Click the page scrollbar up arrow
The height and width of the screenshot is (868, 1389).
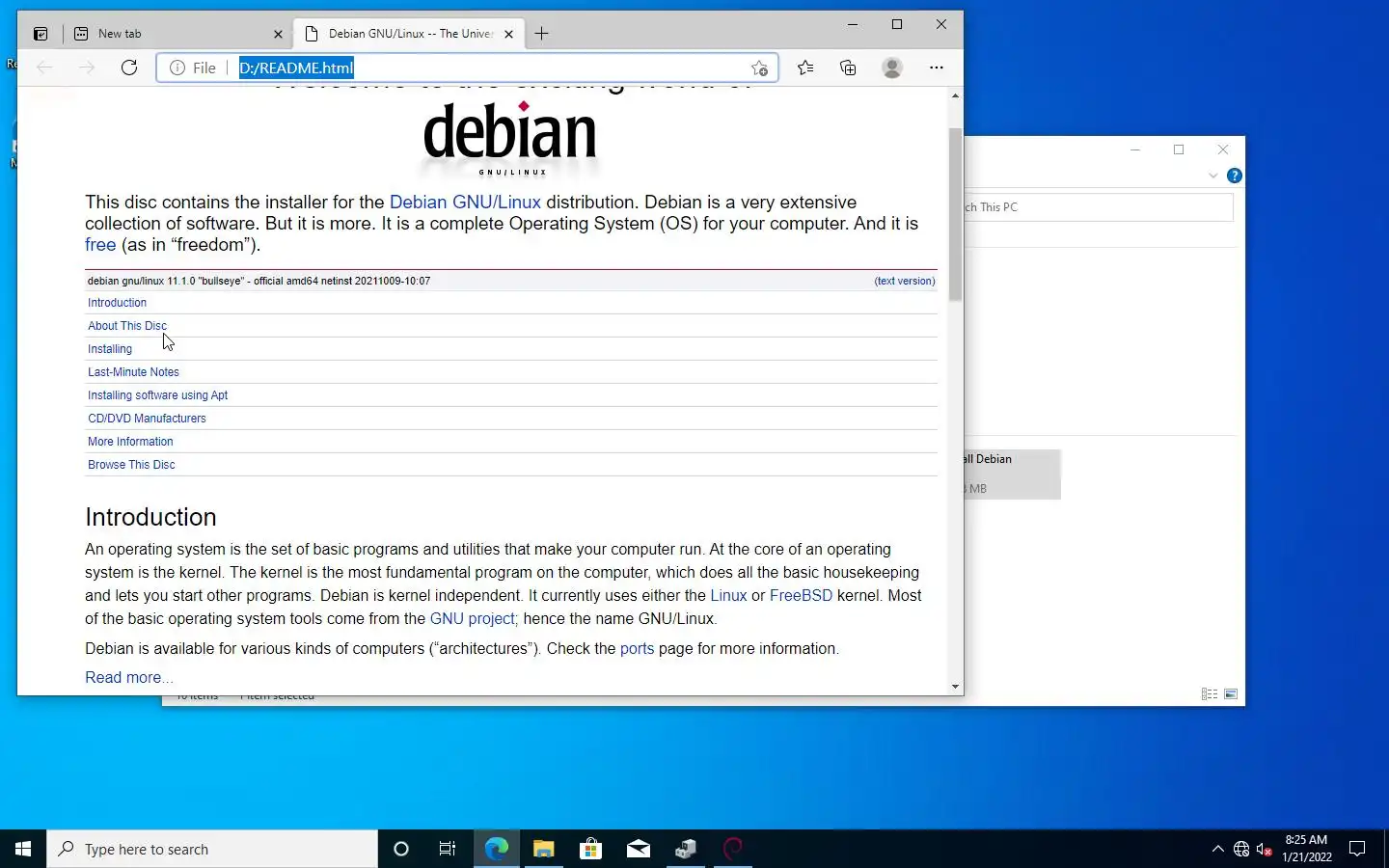coord(955,95)
